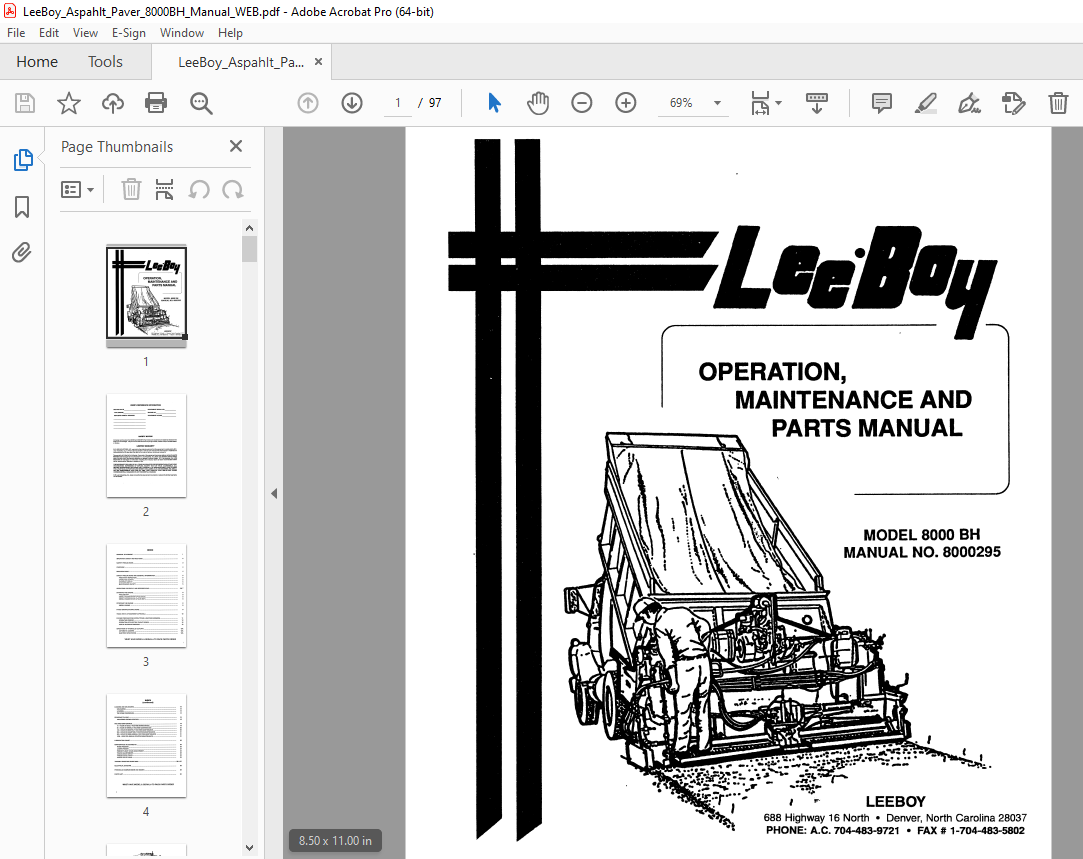1083x859 pixels.
Task: Open the File menu
Action: 16,32
